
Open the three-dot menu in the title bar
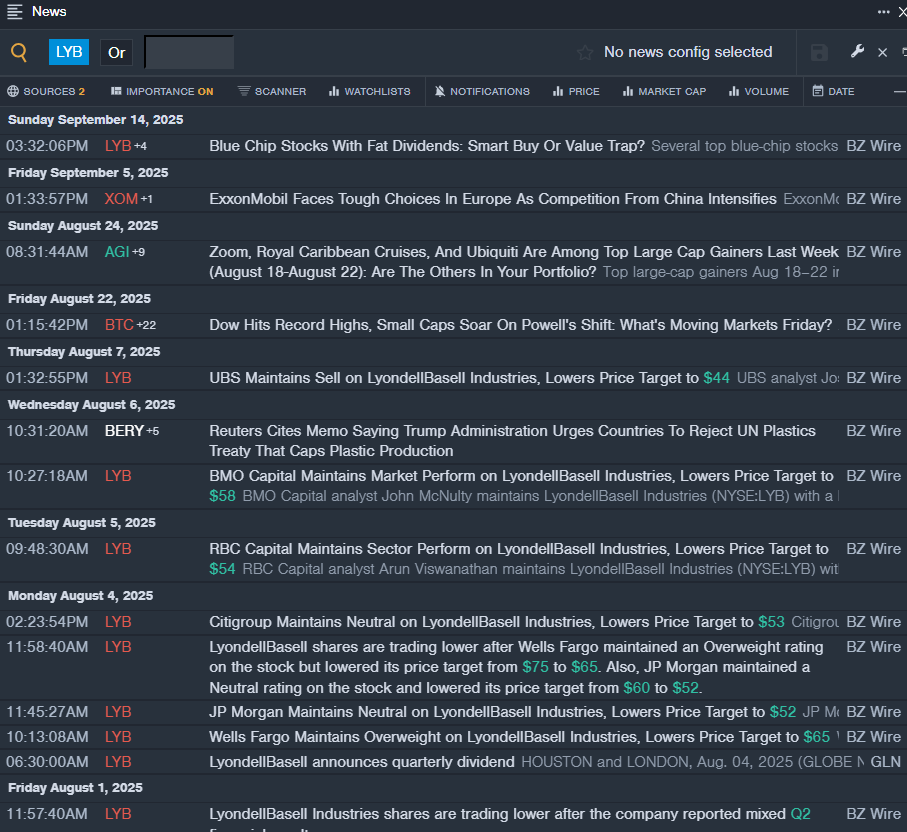click(x=883, y=12)
